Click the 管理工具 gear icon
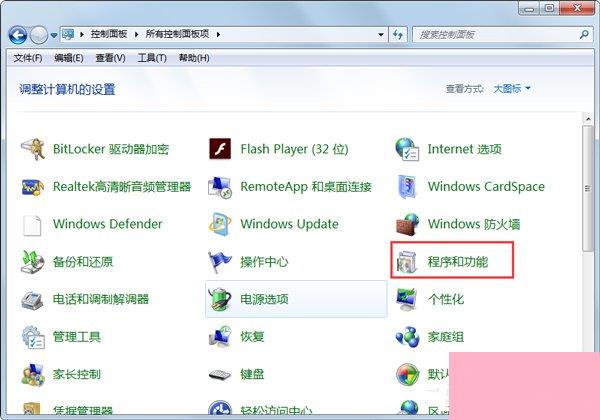600x420 pixels. pos(33,337)
